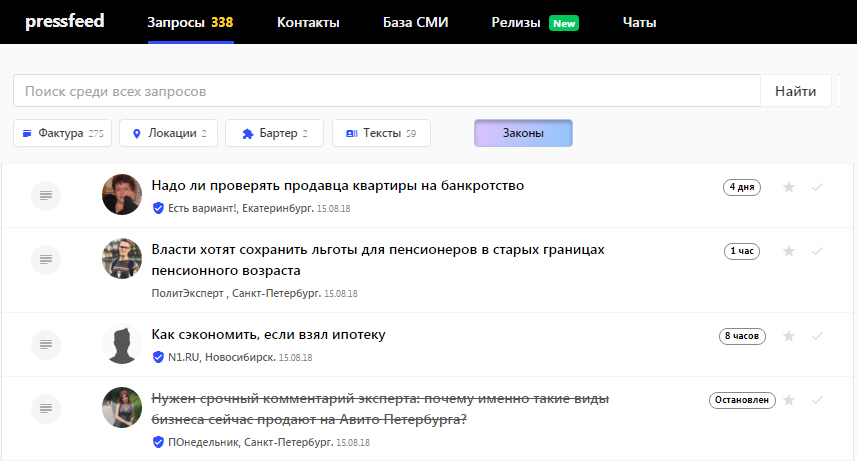The height and width of the screenshot is (461, 857).
Task: Open avatar of ПолитЭксперт author
Action: (122, 259)
